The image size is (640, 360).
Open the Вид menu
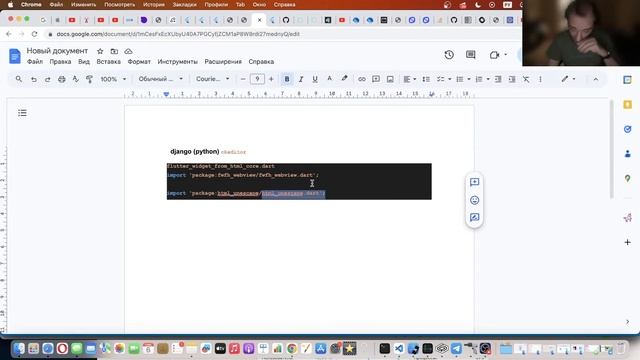click(84, 62)
